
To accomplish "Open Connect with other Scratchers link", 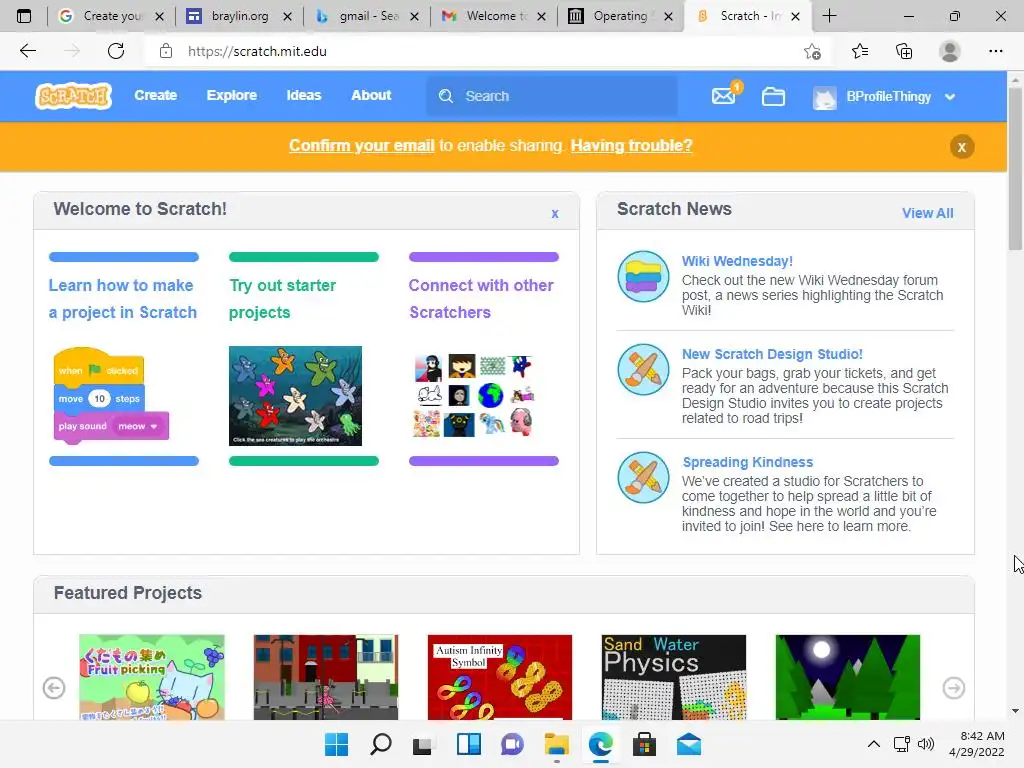I will tap(481, 298).
